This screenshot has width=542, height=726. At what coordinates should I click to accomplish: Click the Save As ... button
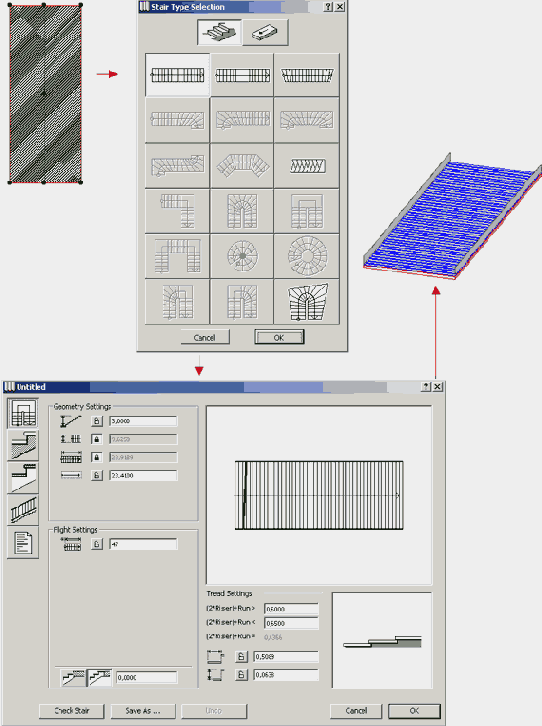click(143, 711)
